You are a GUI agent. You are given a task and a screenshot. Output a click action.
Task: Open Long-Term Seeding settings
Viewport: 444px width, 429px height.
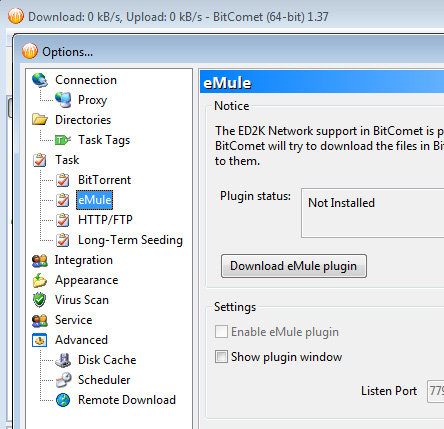coord(130,240)
